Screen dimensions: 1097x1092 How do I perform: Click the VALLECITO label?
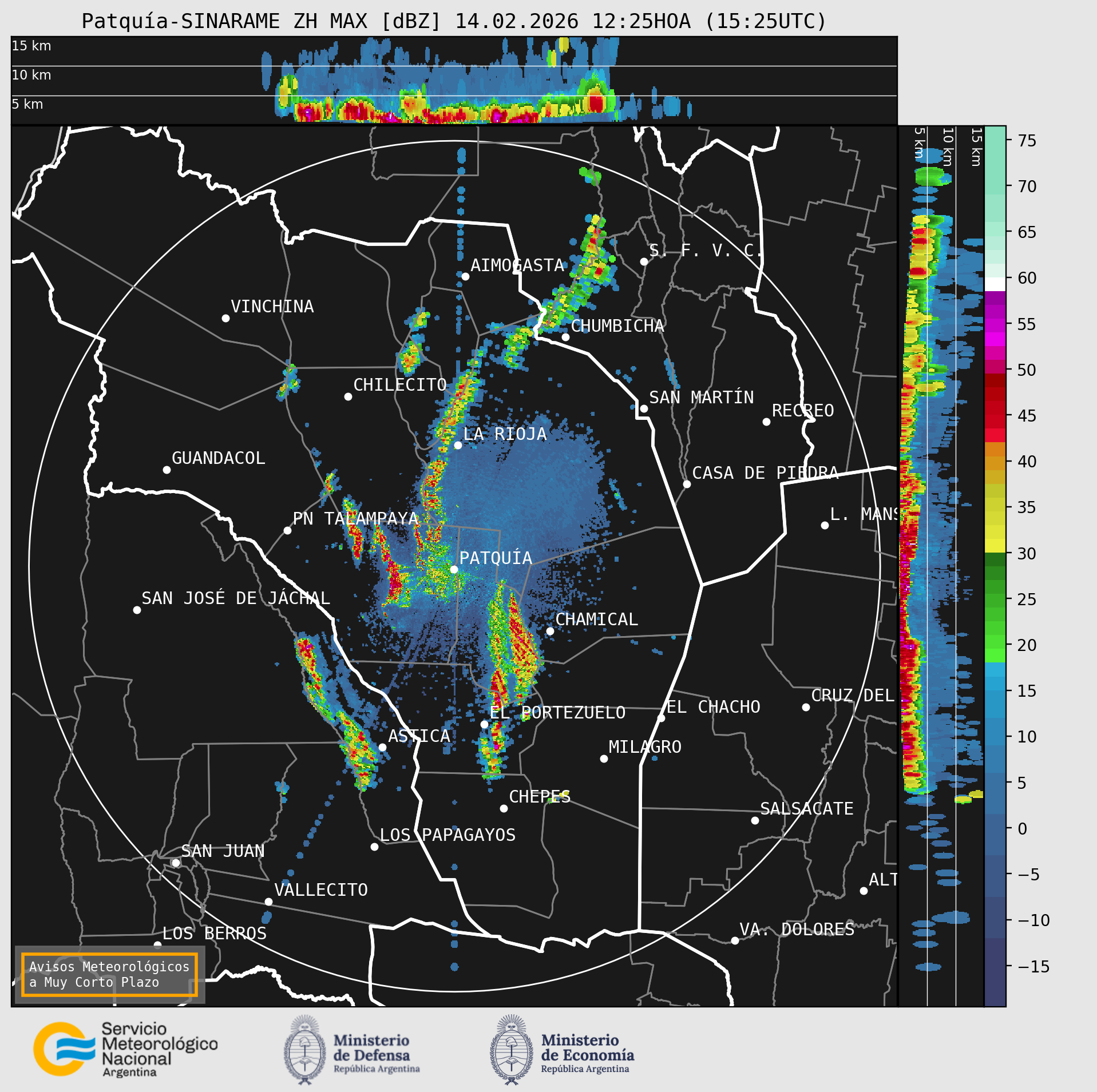(320, 890)
